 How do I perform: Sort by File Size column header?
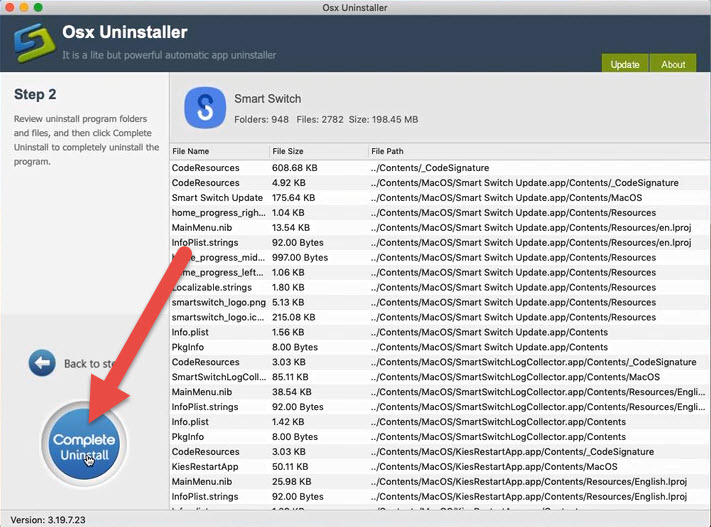coord(318,151)
